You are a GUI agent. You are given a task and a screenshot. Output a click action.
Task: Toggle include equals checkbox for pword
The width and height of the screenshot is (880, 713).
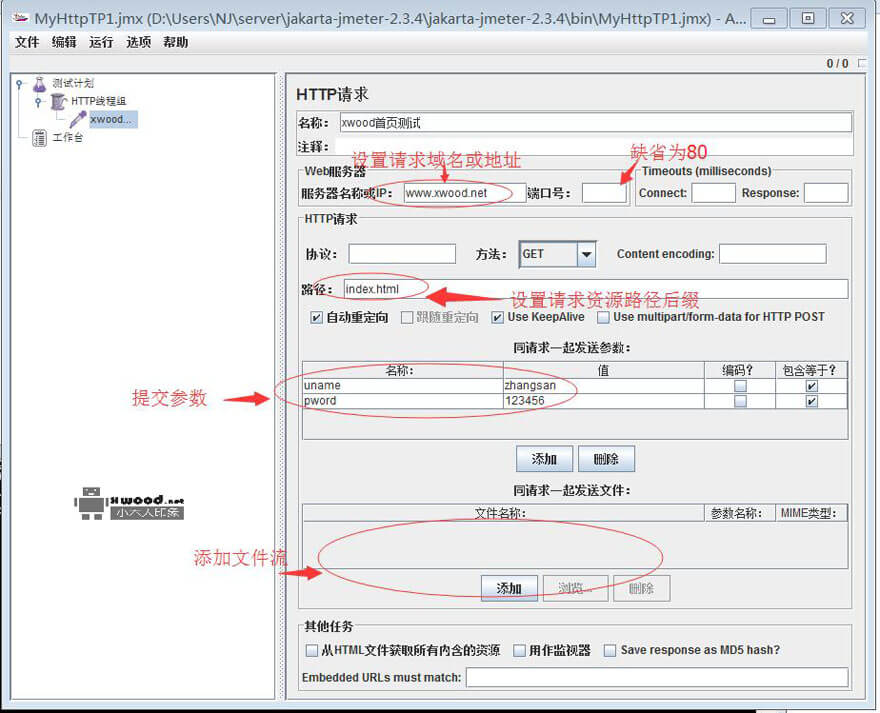click(x=812, y=401)
